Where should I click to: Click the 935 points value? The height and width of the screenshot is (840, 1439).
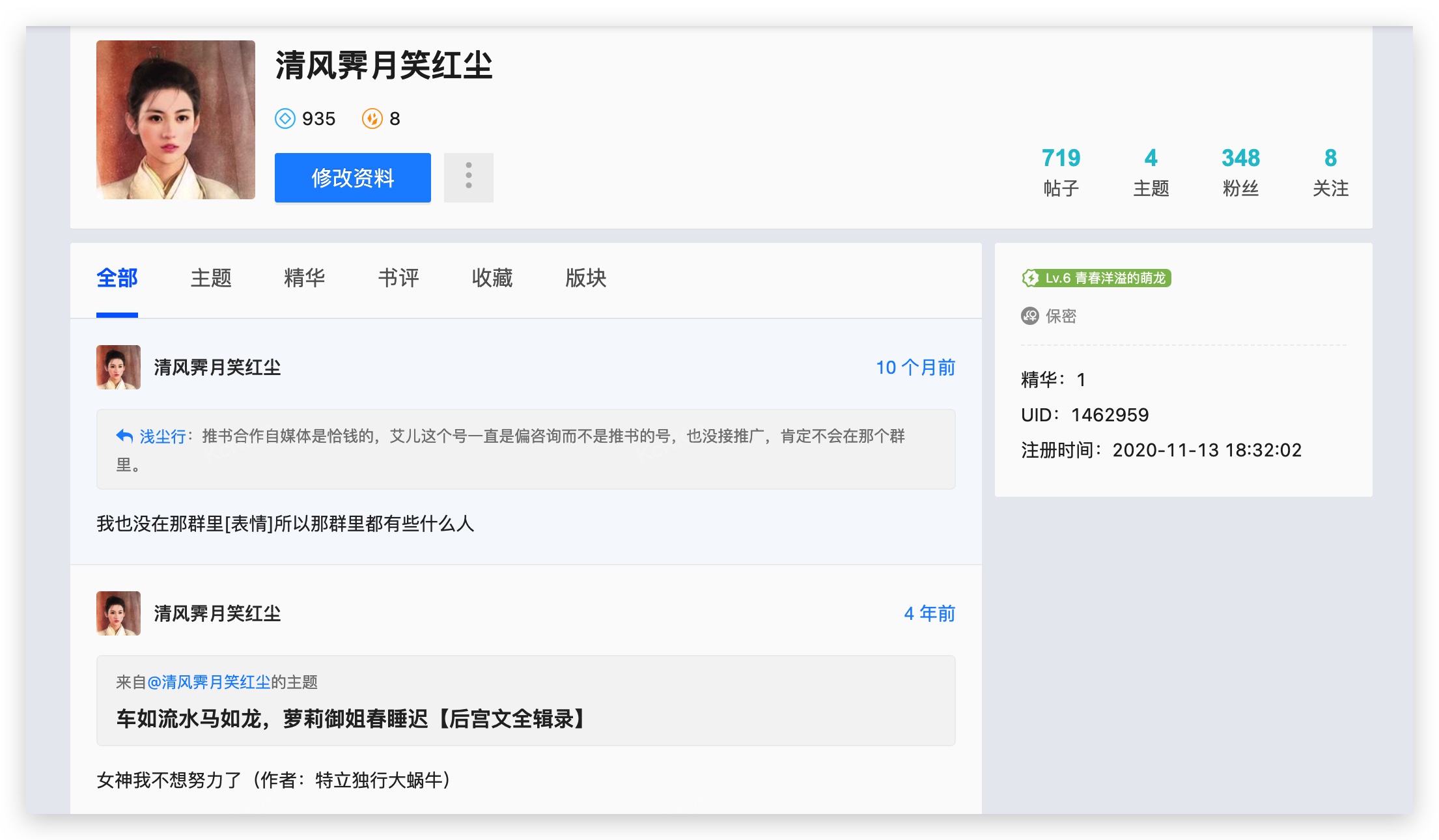click(x=319, y=119)
